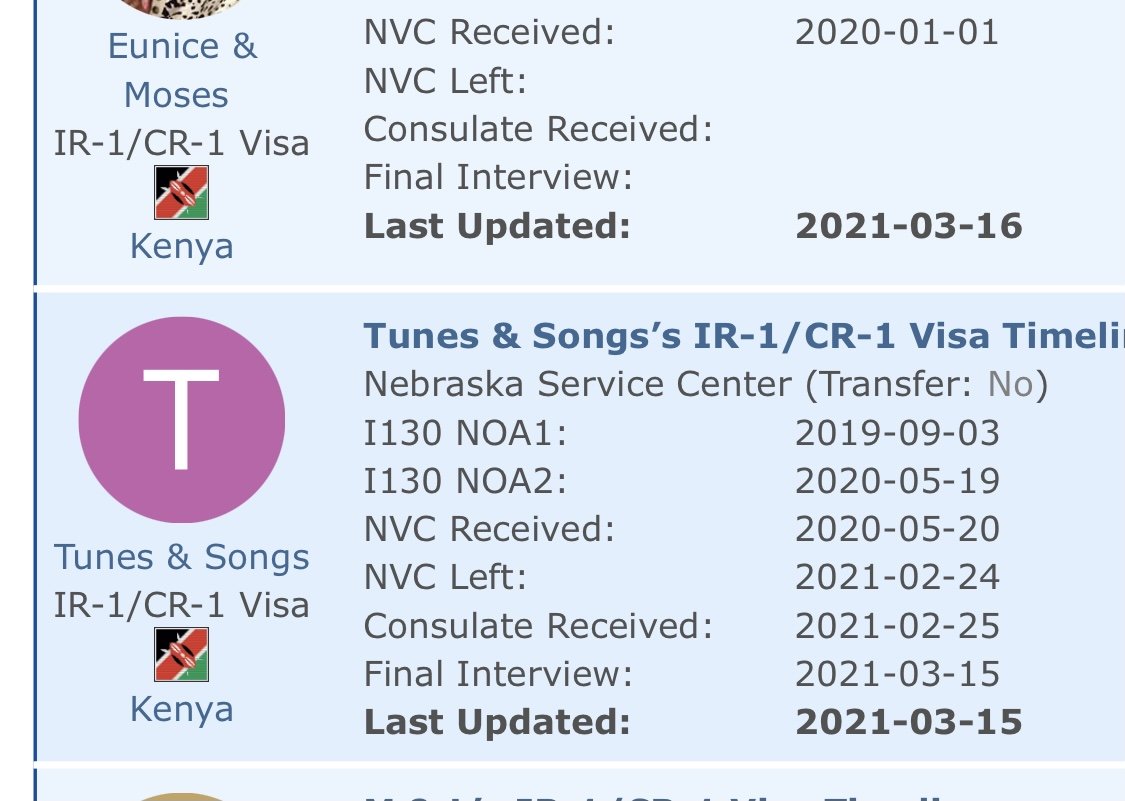Click the I130 NOA1 date 2019-09-03
Viewport: 1125px width, 801px height.
pos(897,432)
